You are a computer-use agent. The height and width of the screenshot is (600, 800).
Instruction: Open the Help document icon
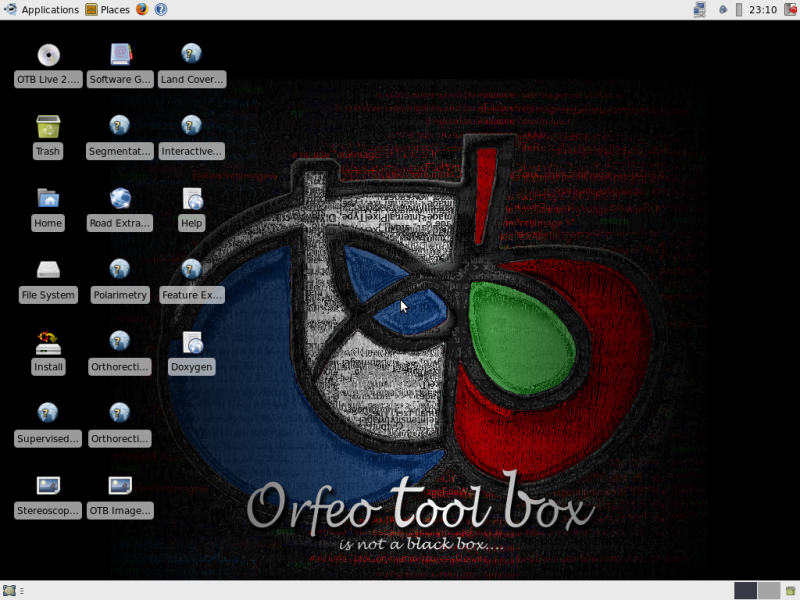coord(192,199)
